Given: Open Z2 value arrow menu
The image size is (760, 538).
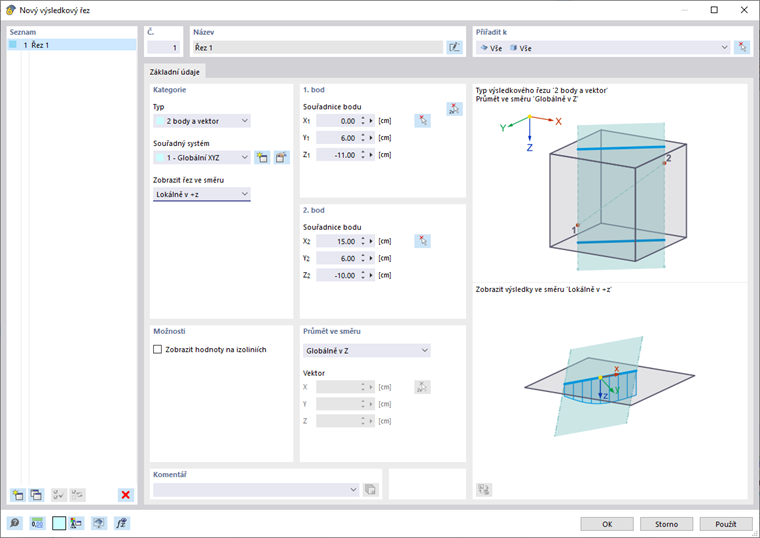Looking at the screenshot, I should (x=371, y=275).
